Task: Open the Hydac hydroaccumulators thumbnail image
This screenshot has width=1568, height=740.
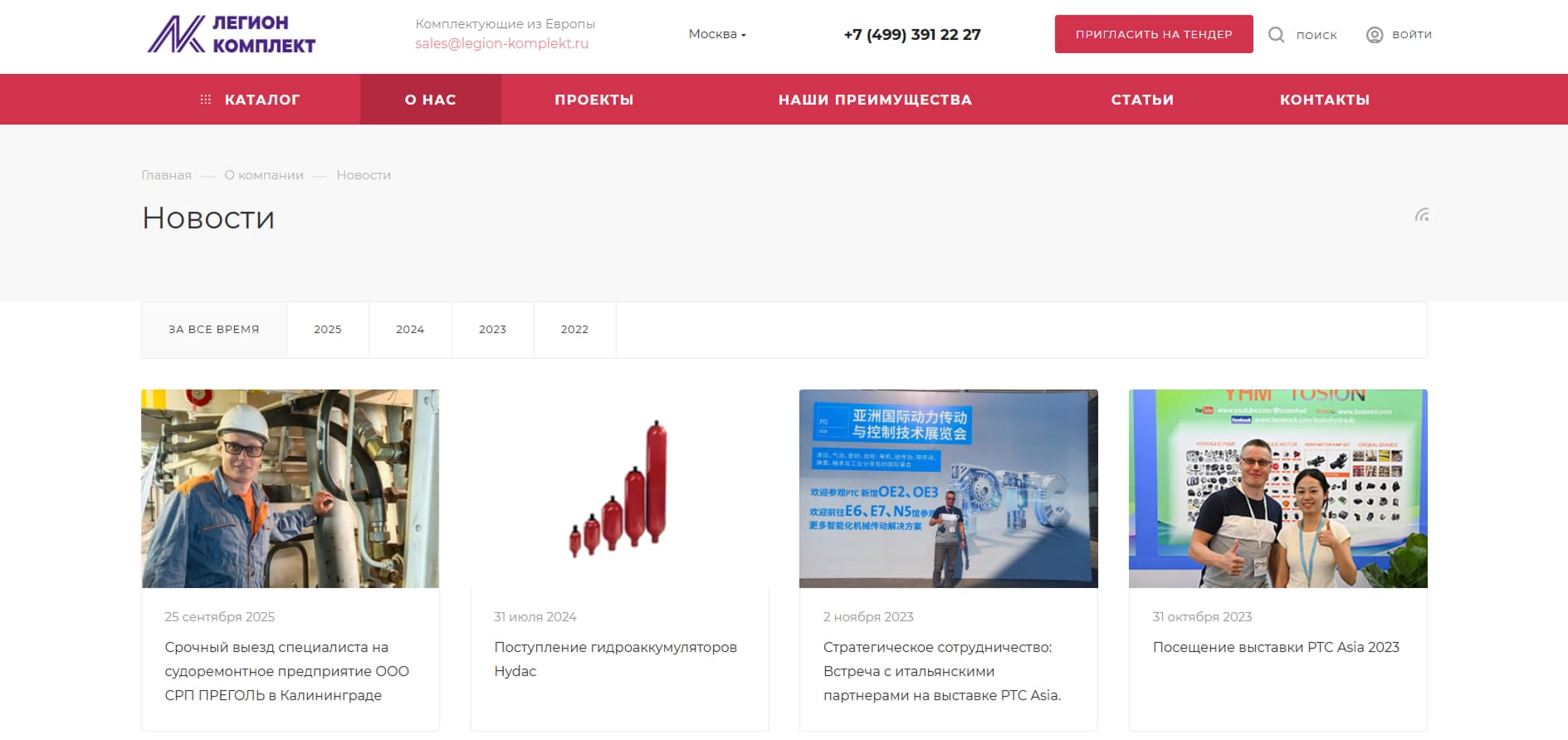Action: (x=619, y=488)
